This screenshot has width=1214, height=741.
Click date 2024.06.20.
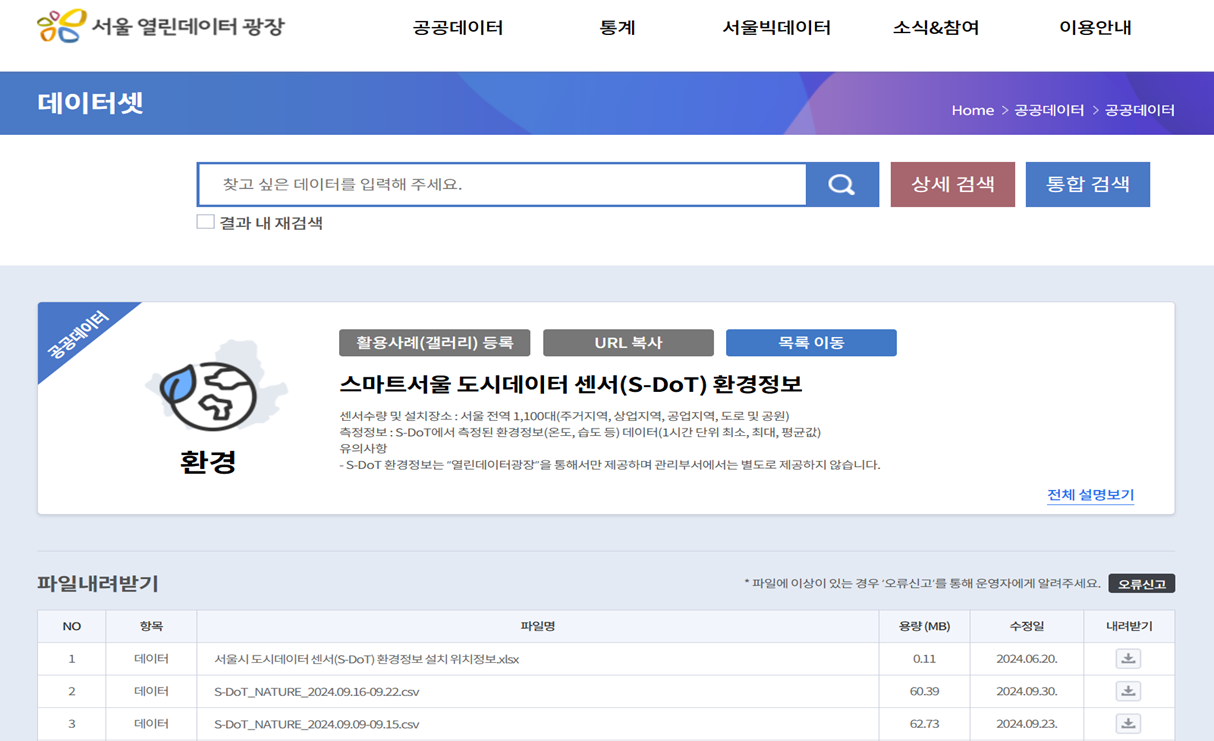tap(1027, 659)
